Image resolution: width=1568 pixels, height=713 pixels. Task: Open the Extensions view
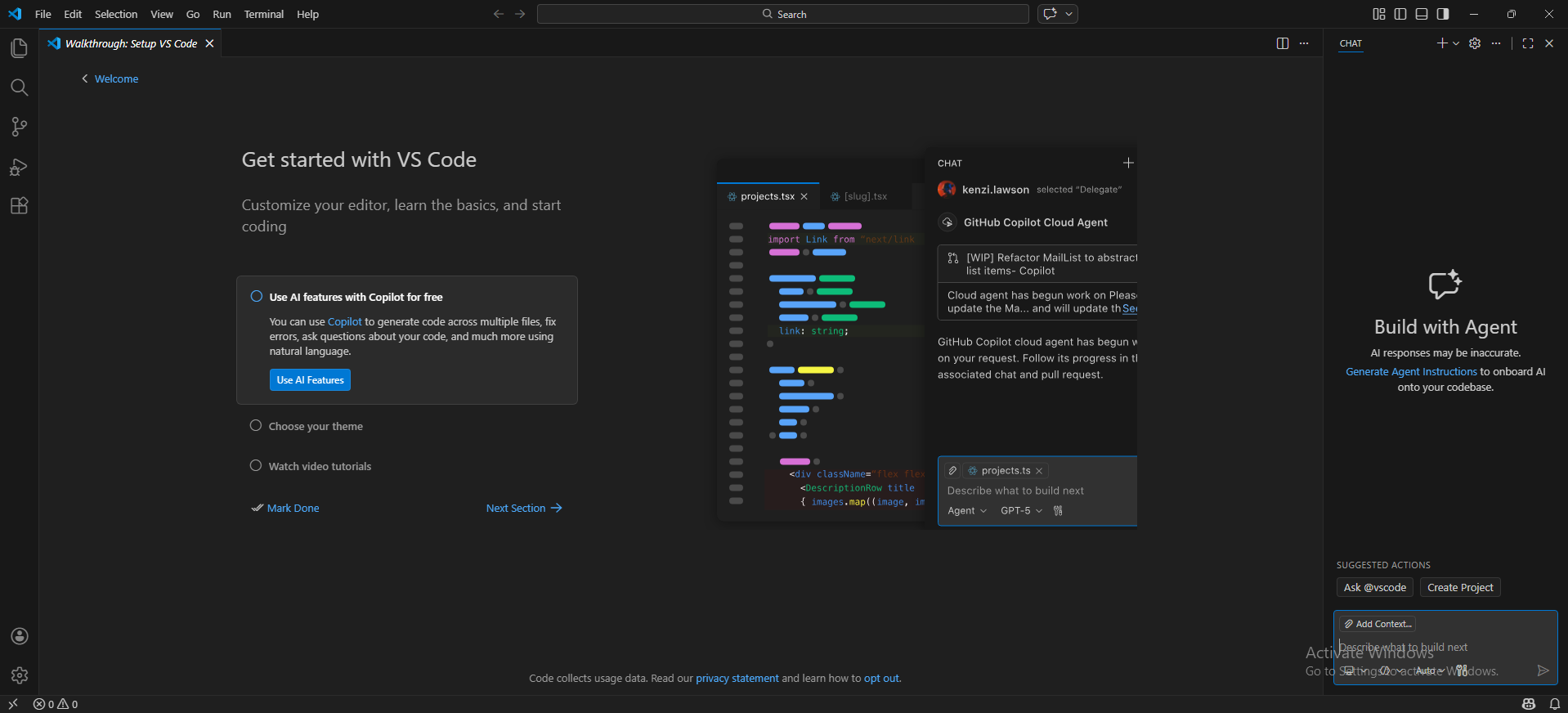point(19,206)
